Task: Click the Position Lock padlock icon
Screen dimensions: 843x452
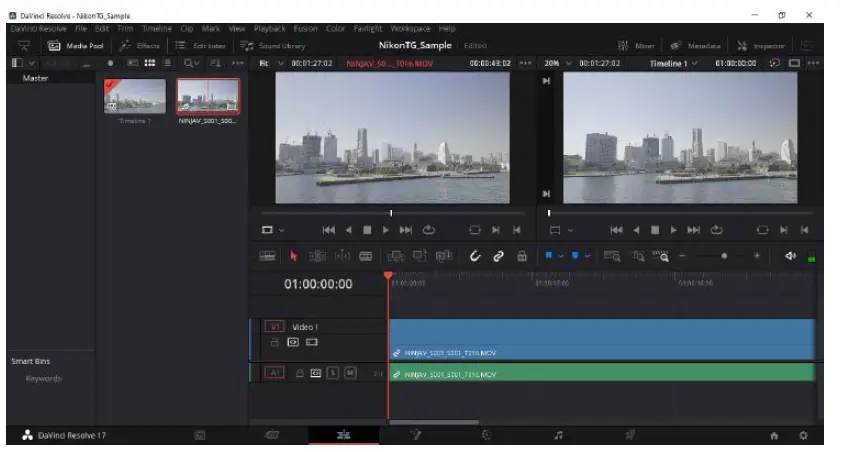Action: click(522, 256)
